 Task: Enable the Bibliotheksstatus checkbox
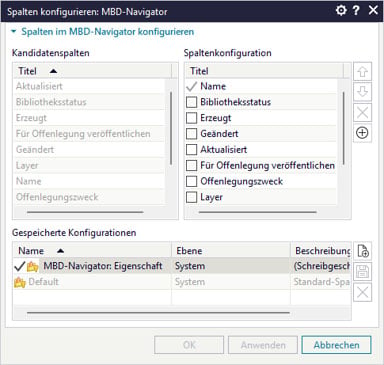tap(191, 102)
